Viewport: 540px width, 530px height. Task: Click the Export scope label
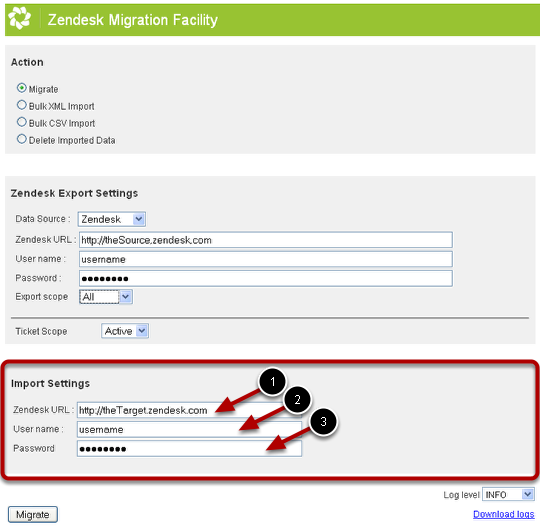(x=42, y=297)
